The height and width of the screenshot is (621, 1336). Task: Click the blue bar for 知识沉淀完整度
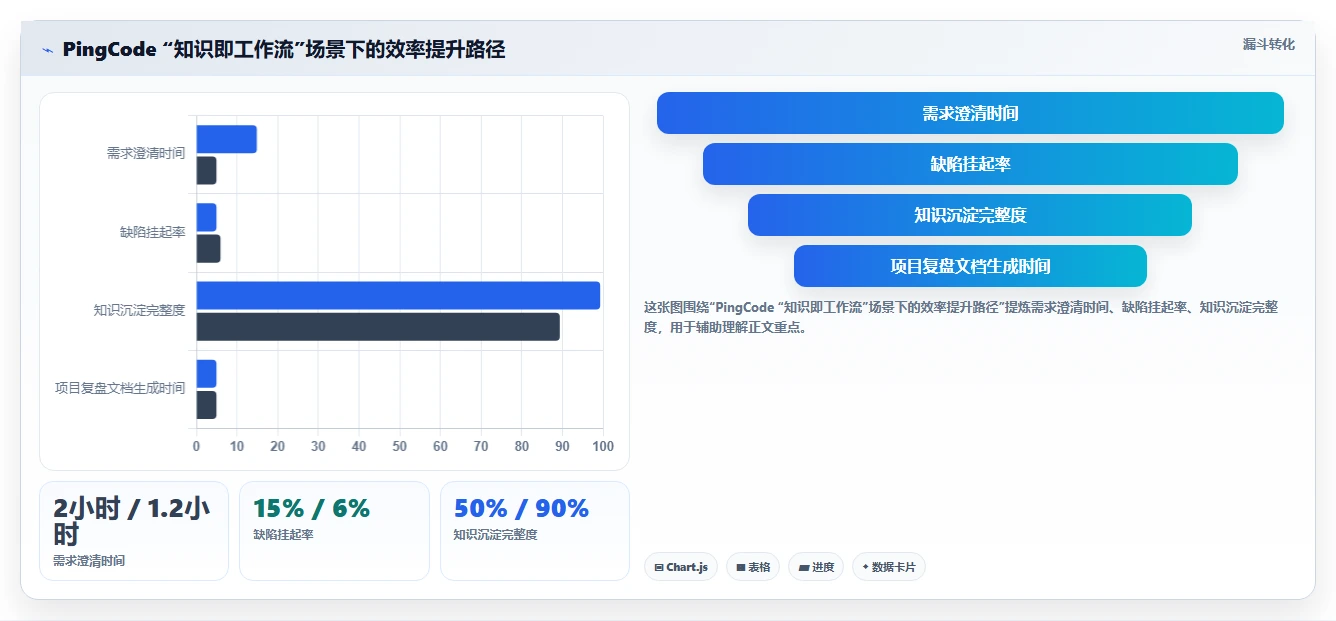coord(398,295)
